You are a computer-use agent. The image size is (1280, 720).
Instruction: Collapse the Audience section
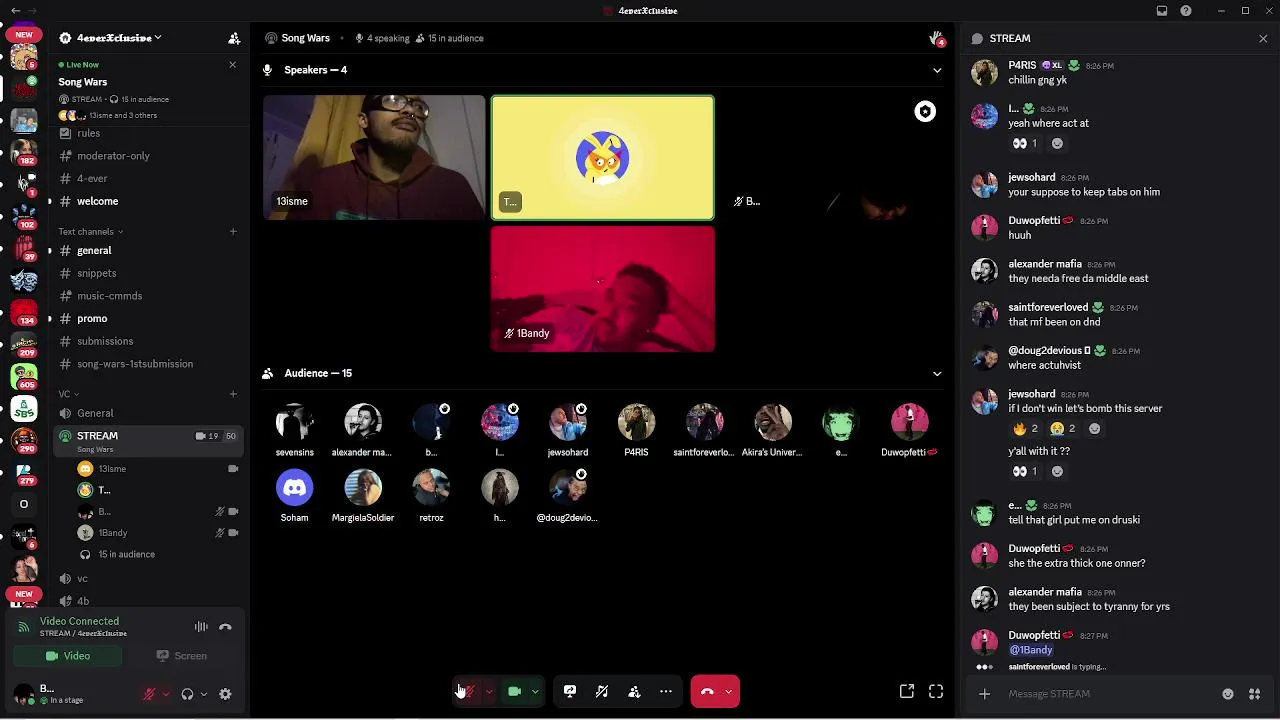(x=937, y=373)
